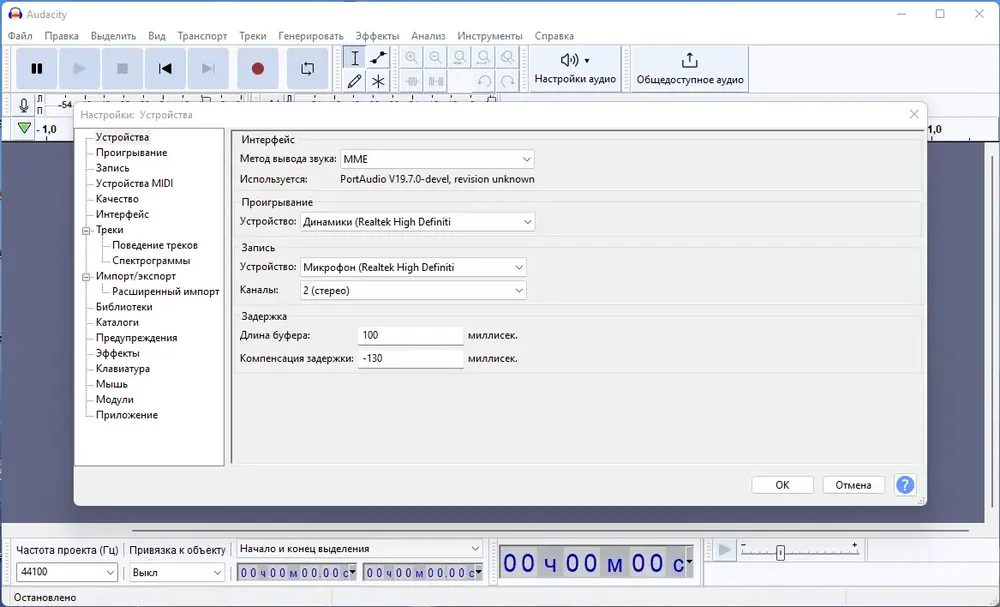Close the Настройки: Устройства dialog
The height and width of the screenshot is (607, 1000).
coord(914,114)
